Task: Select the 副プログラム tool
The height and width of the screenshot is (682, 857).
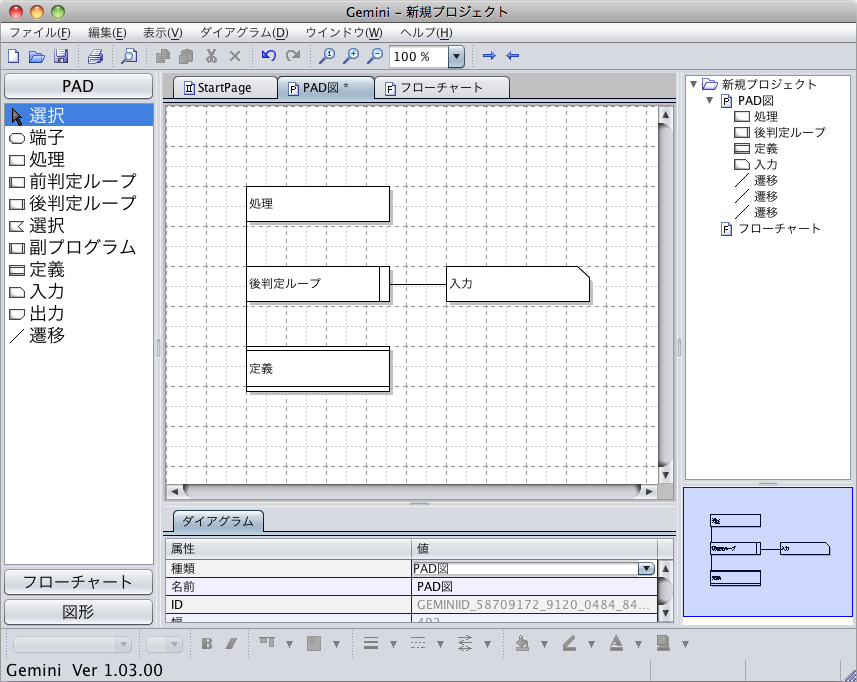Action: [79, 248]
